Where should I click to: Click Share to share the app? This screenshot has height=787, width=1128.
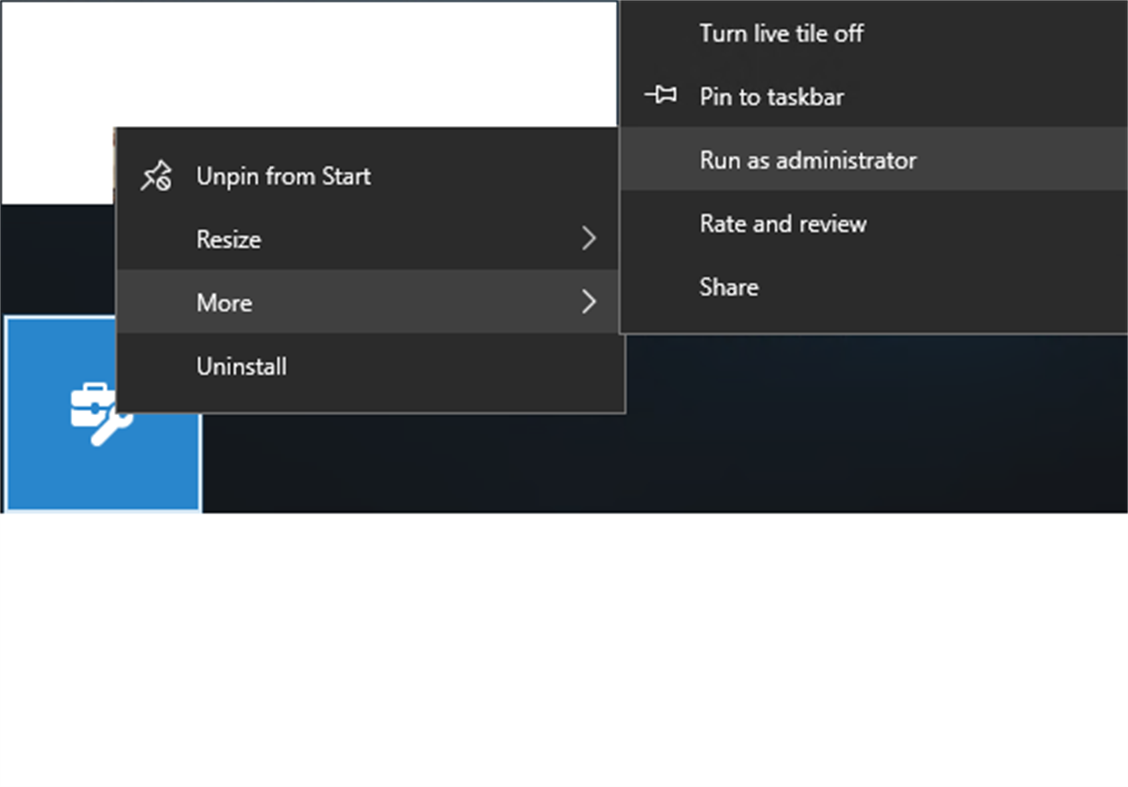(x=728, y=287)
